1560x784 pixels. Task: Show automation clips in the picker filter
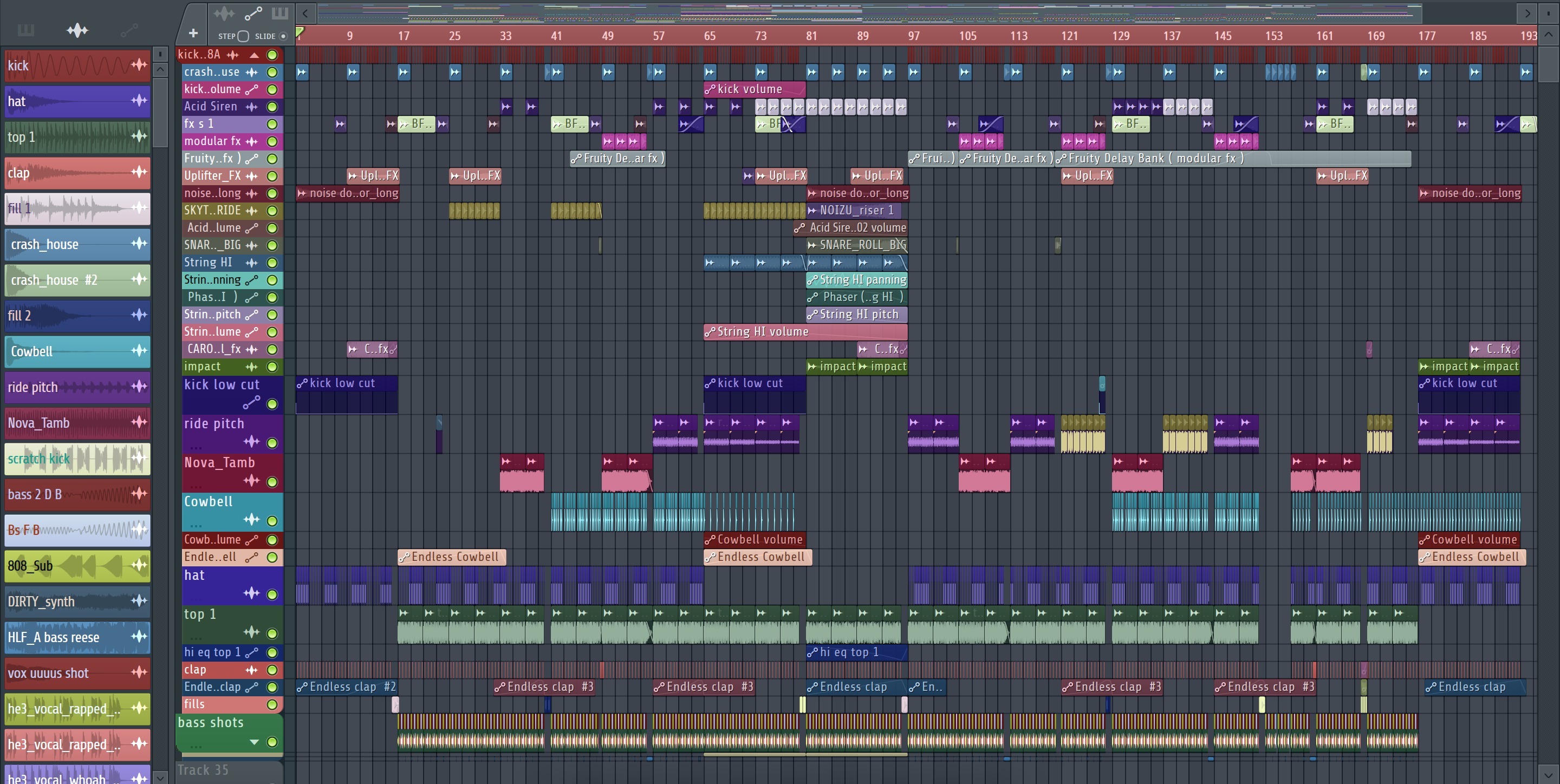point(129,30)
